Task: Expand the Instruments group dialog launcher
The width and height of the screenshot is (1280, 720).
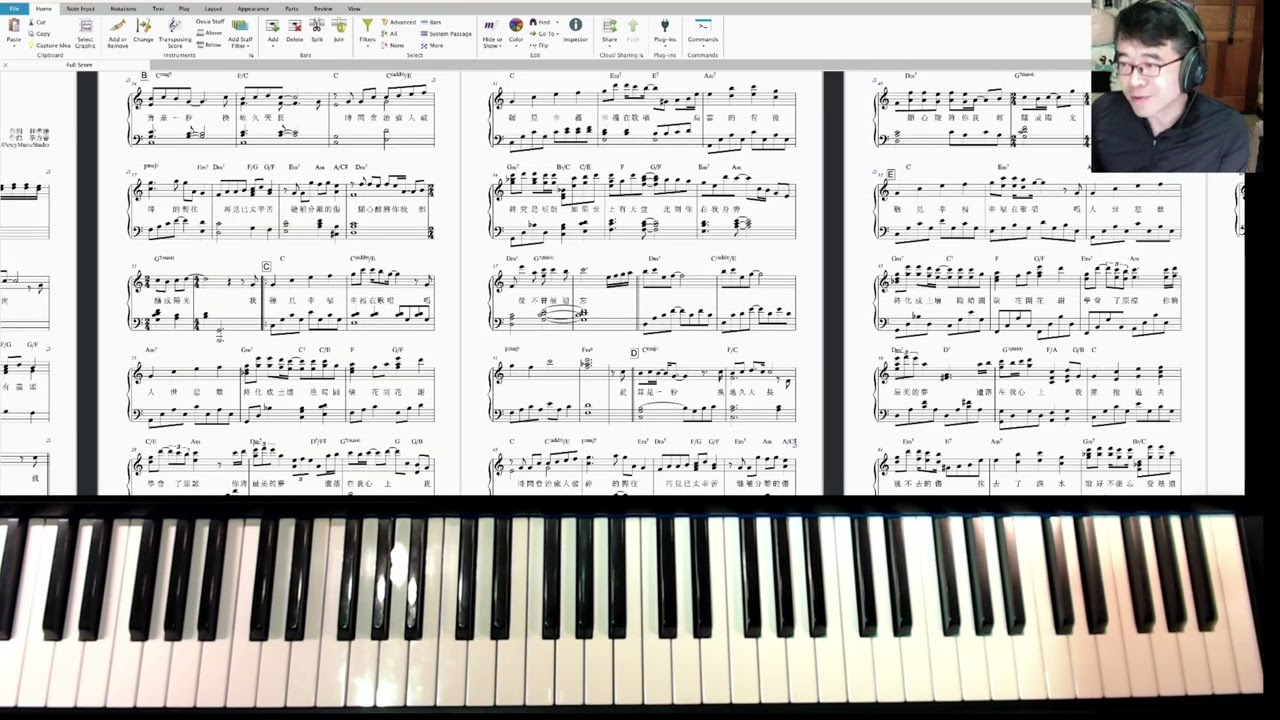Action: (x=251, y=55)
